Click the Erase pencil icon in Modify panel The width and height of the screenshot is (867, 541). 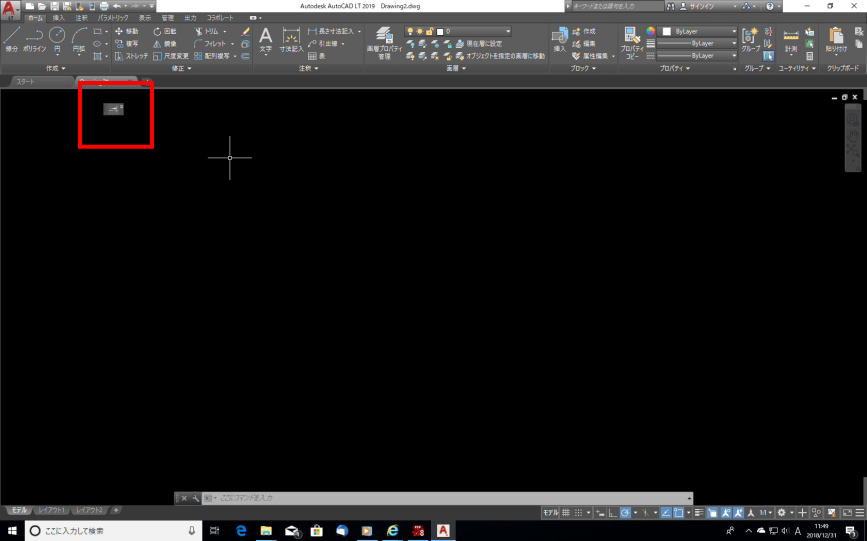click(x=246, y=32)
